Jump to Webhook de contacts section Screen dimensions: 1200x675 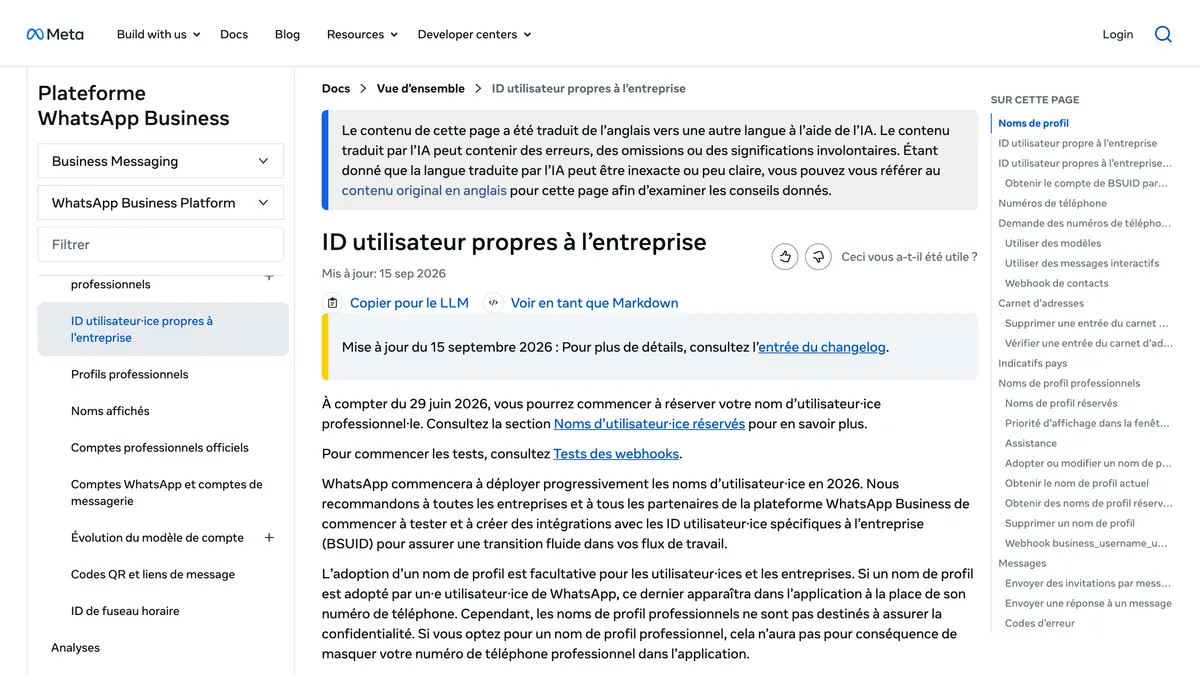[x=1056, y=283]
